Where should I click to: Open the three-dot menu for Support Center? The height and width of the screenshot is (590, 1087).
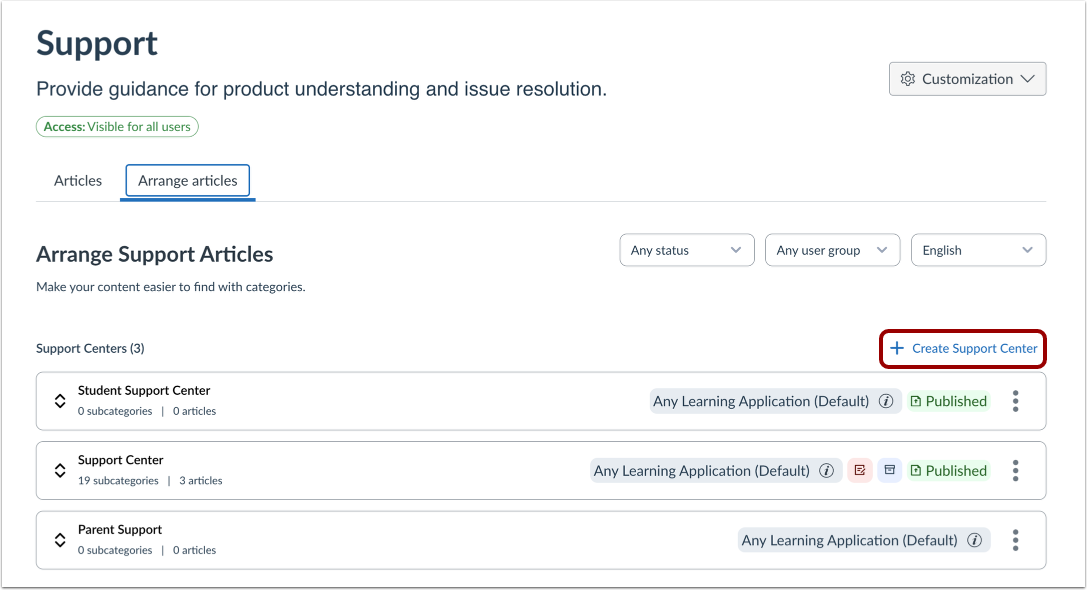[x=1015, y=471]
